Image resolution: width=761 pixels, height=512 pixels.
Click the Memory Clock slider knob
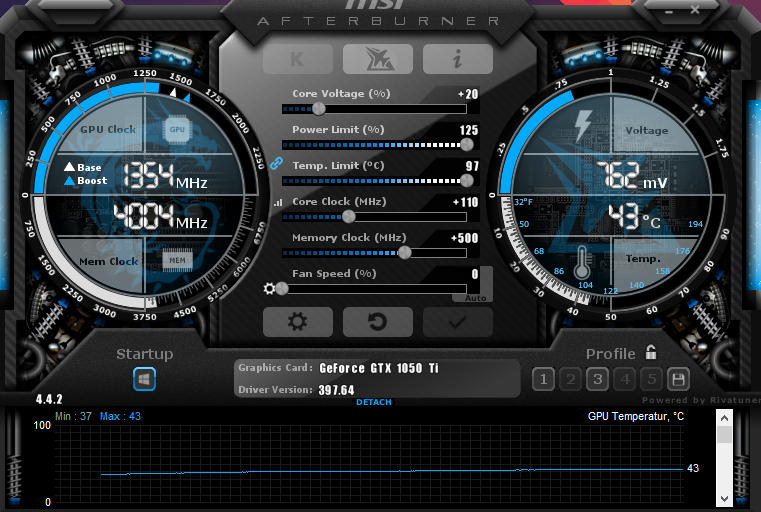click(404, 252)
